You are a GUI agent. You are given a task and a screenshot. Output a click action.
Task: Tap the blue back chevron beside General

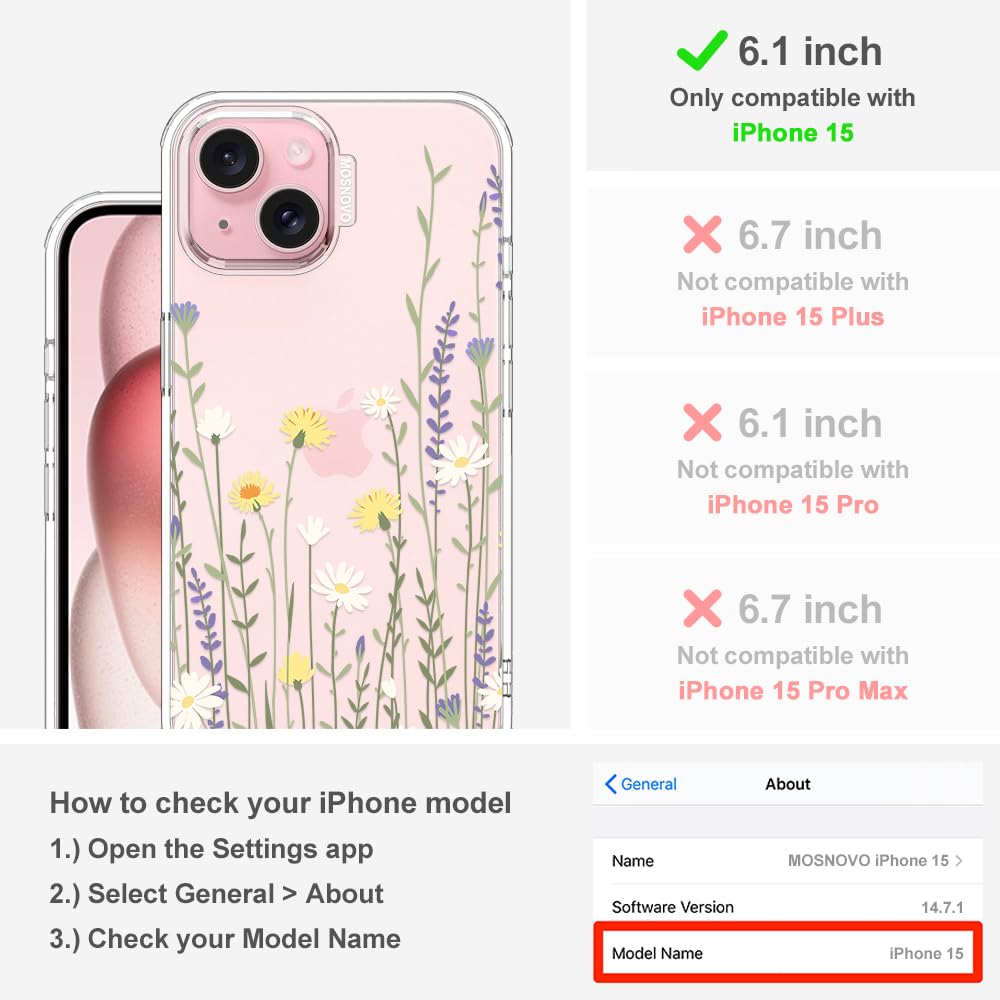pos(610,784)
